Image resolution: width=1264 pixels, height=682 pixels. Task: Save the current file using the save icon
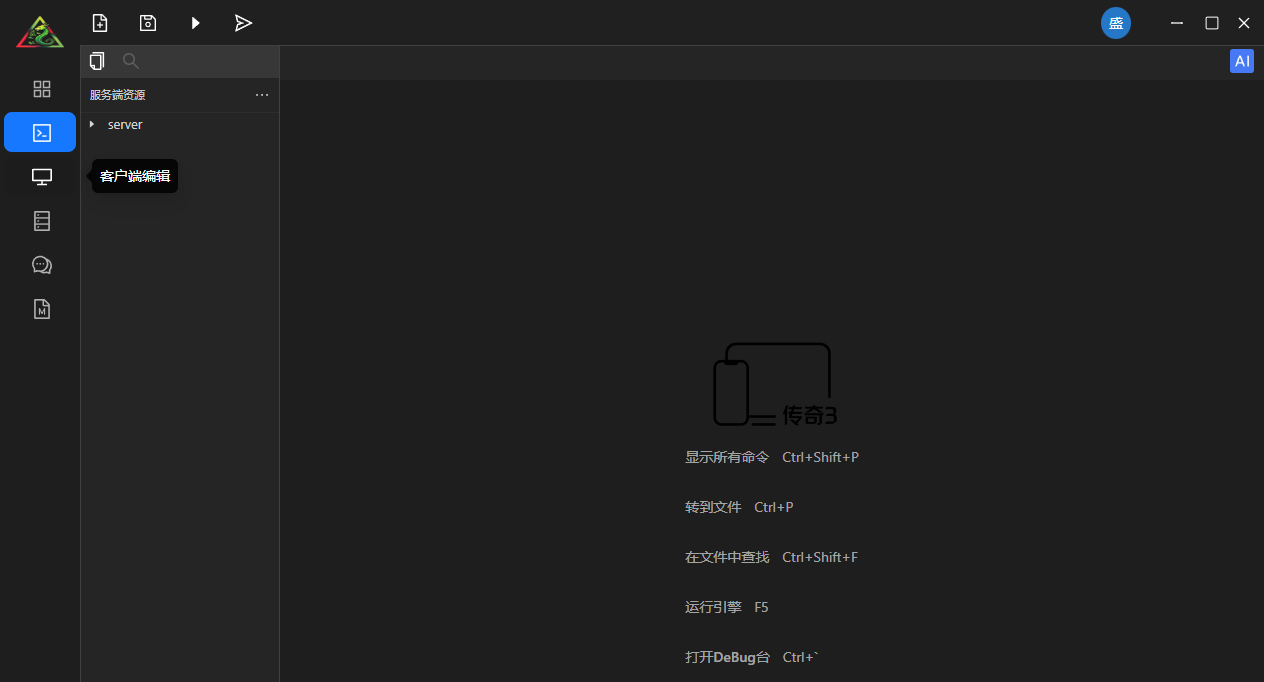147,22
